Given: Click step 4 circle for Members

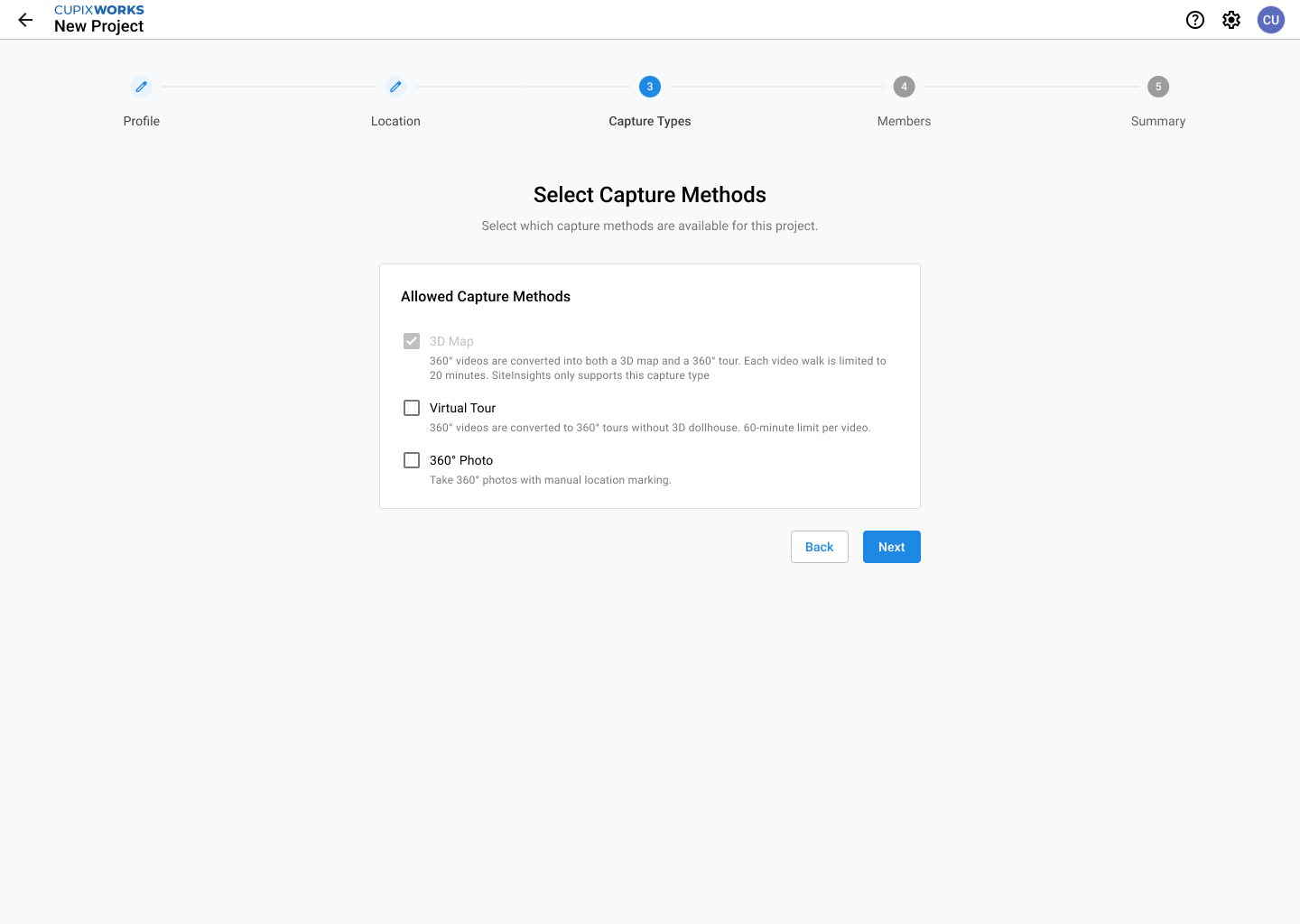Looking at the screenshot, I should 904,87.
